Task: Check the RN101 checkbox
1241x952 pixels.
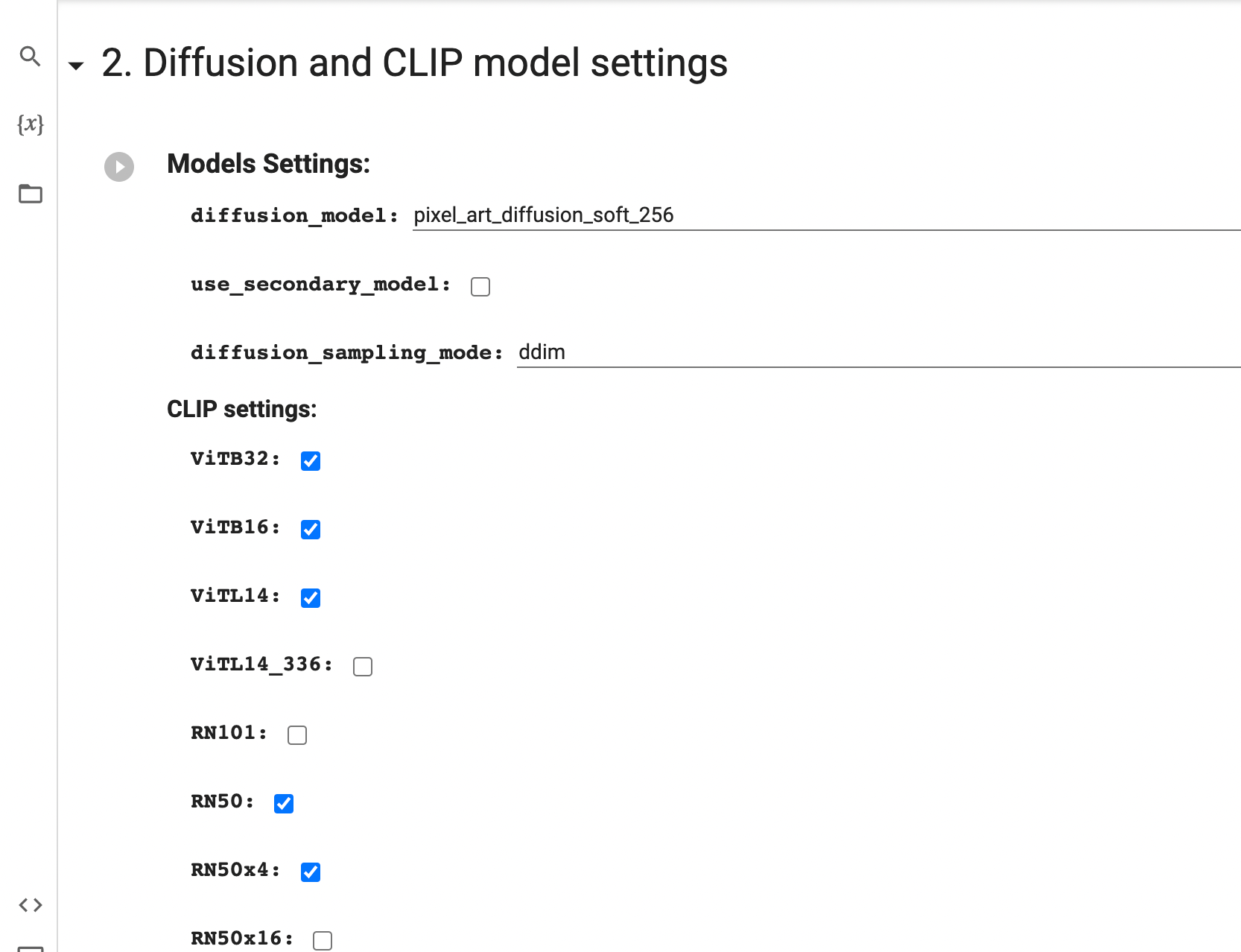Action: tap(297, 735)
